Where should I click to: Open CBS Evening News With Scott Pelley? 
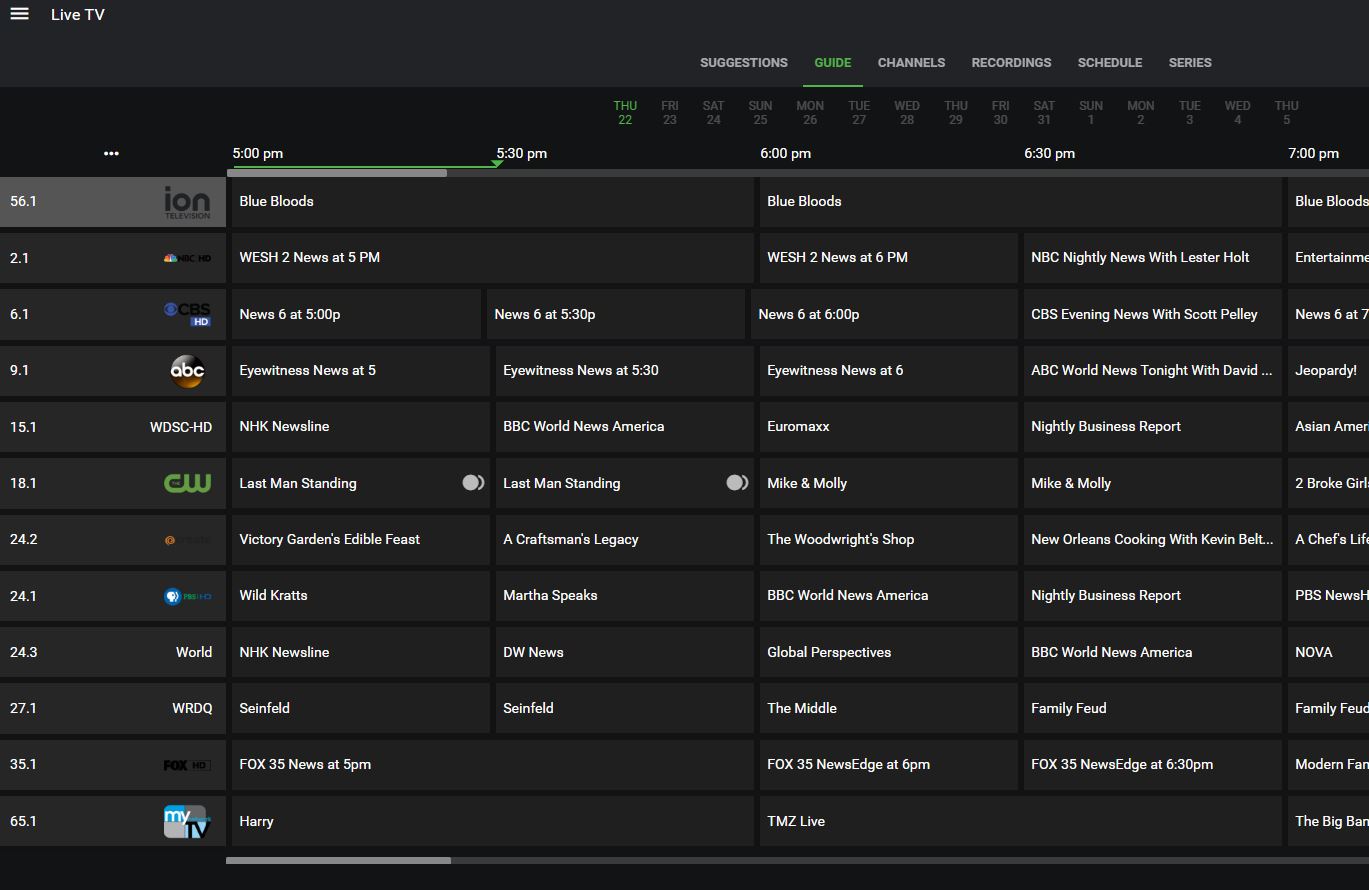(x=1152, y=314)
